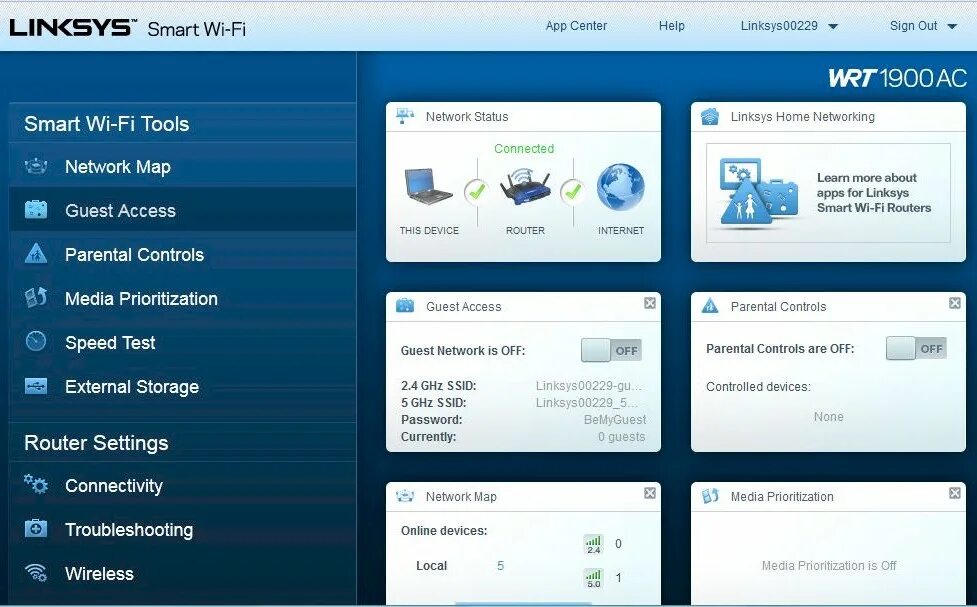Image resolution: width=977 pixels, height=607 pixels.
Task: Open Speed Test from the sidebar
Action: click(183, 342)
